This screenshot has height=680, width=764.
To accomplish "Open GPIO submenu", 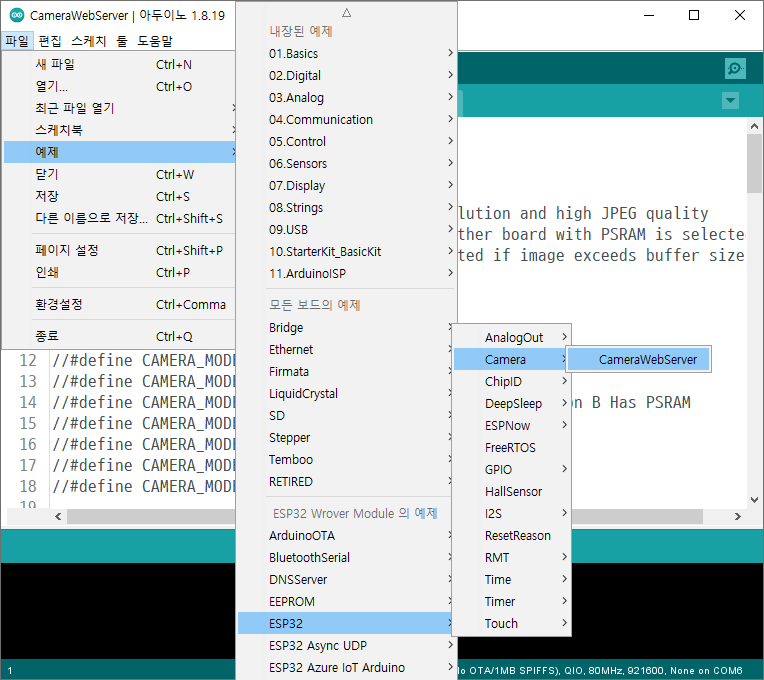I will (512, 469).
